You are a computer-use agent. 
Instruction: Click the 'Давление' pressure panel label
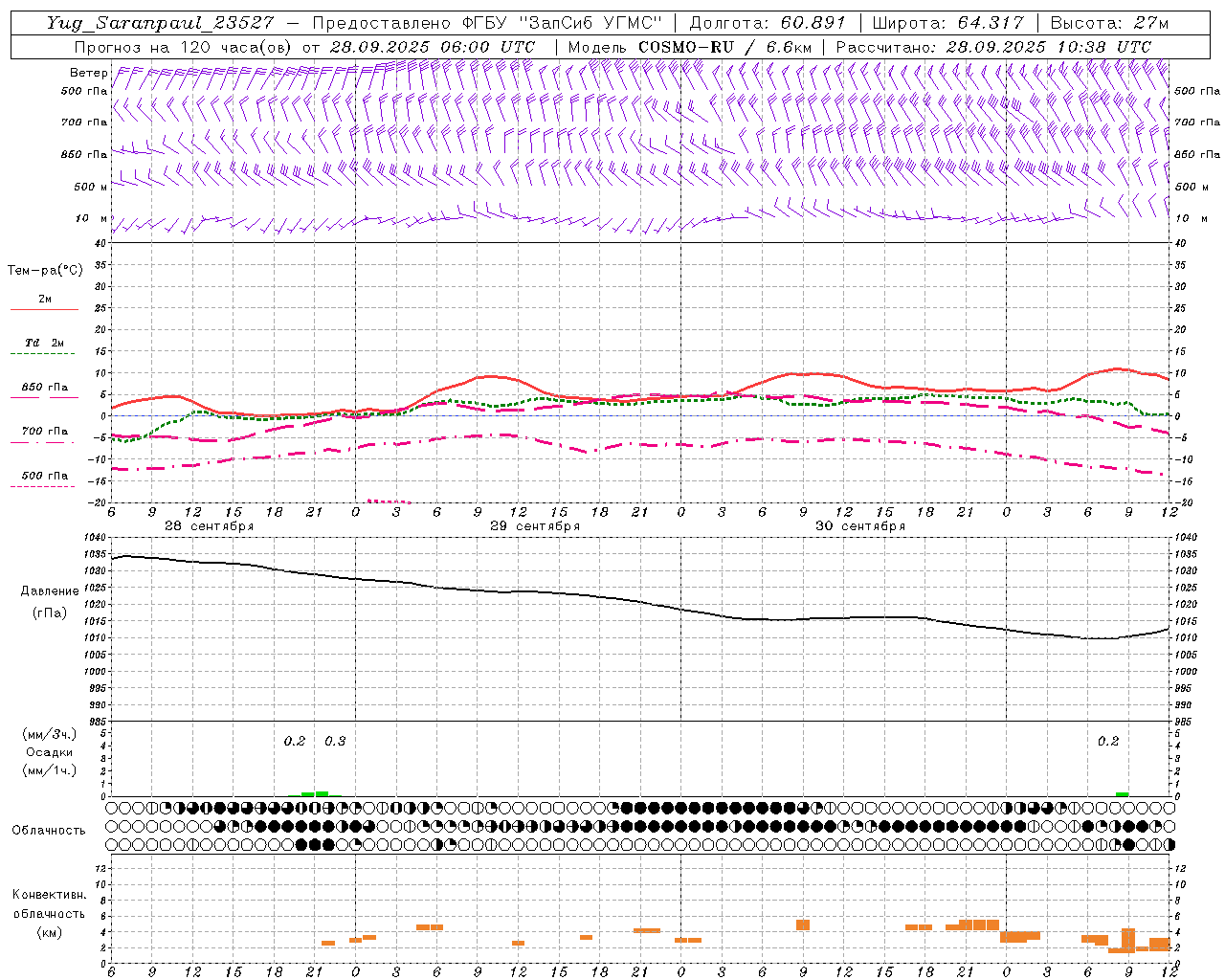(x=50, y=591)
